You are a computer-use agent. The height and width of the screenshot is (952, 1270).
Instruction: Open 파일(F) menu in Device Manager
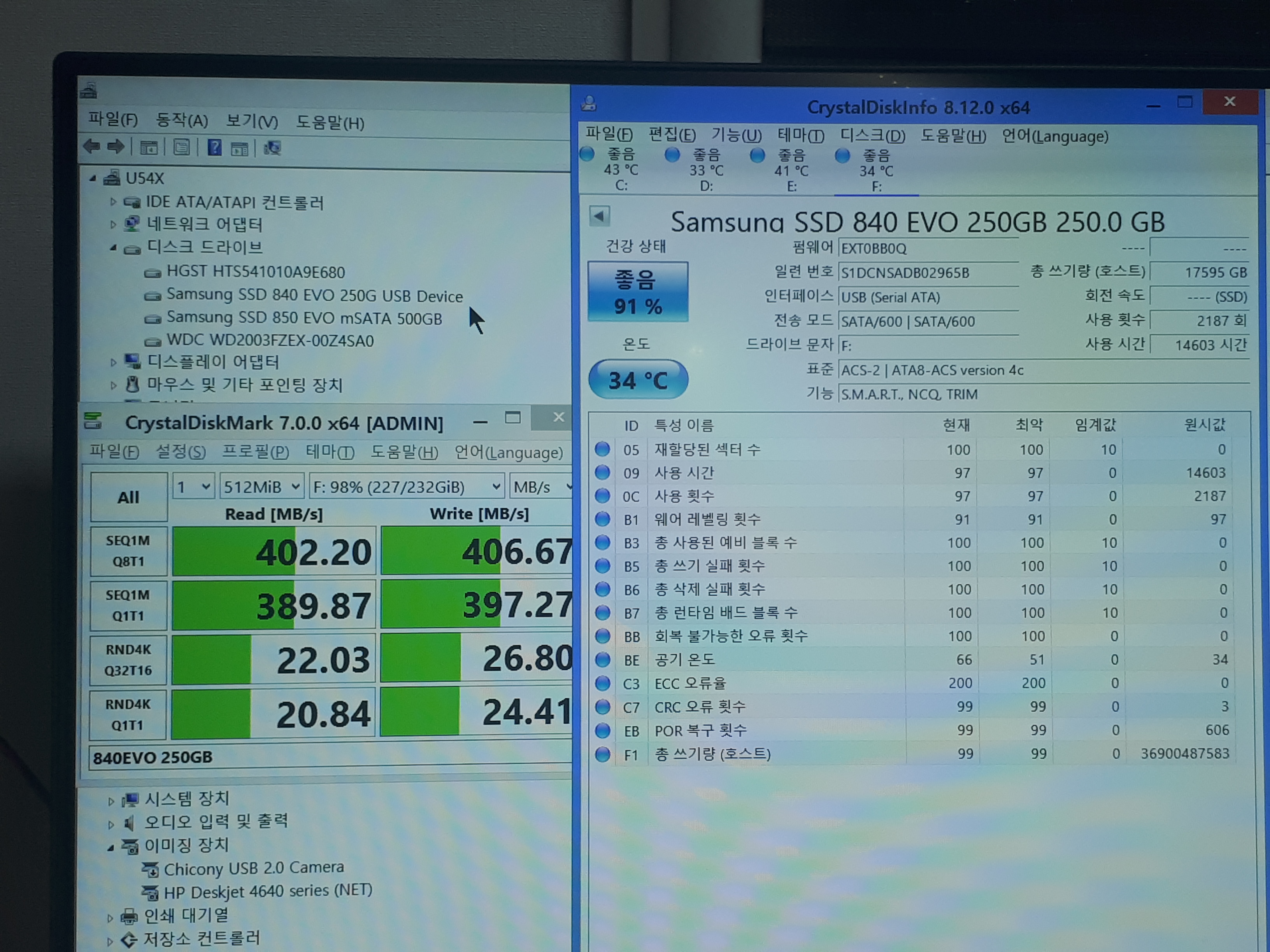tap(113, 119)
